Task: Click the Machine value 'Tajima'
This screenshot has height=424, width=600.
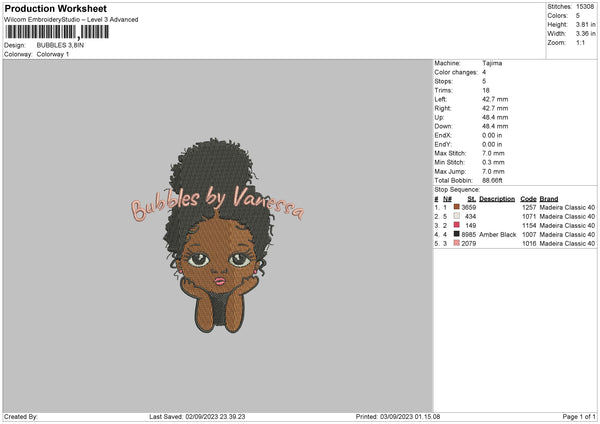Action: click(492, 63)
